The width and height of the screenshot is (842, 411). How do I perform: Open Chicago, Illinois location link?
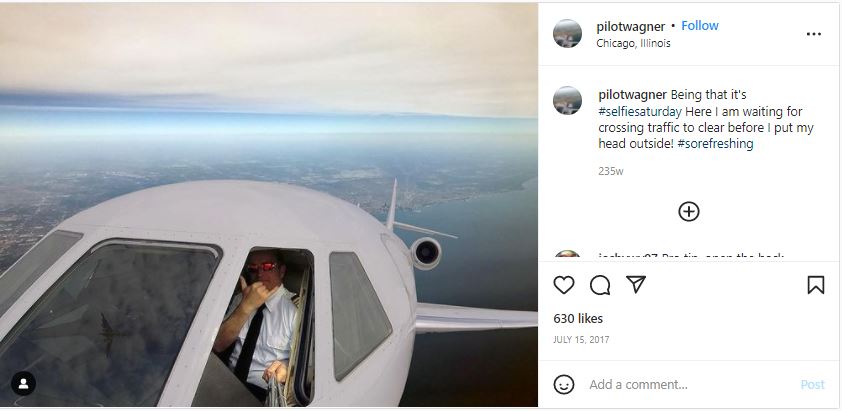(x=633, y=44)
